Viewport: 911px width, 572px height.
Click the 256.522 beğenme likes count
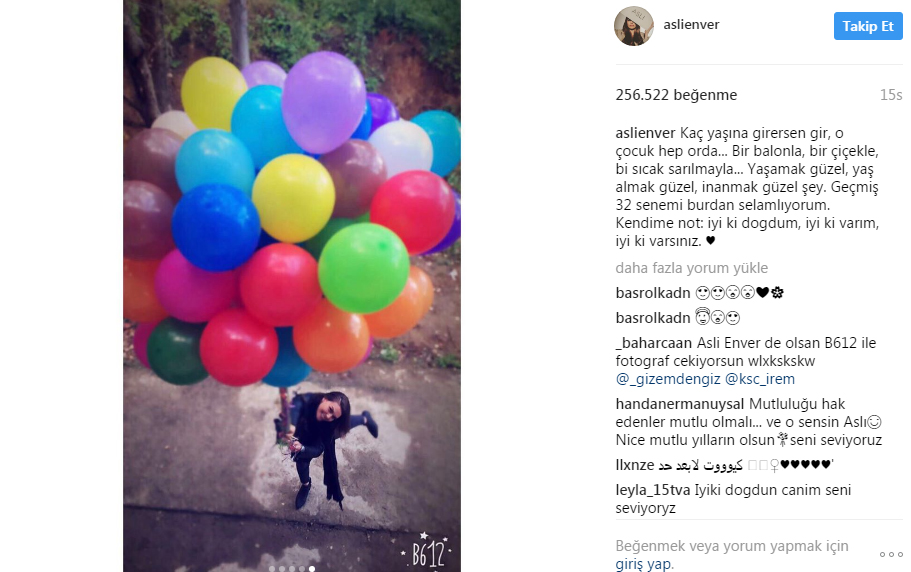676,95
